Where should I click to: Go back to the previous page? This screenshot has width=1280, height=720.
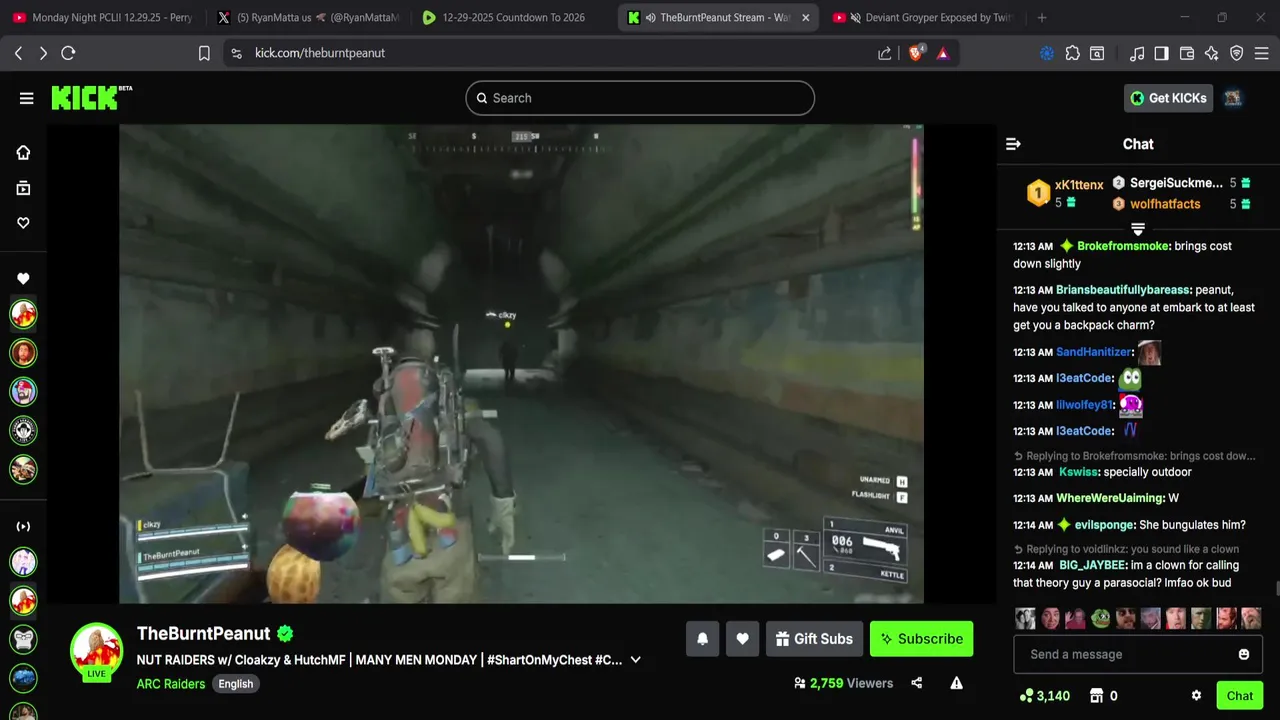click(18, 53)
